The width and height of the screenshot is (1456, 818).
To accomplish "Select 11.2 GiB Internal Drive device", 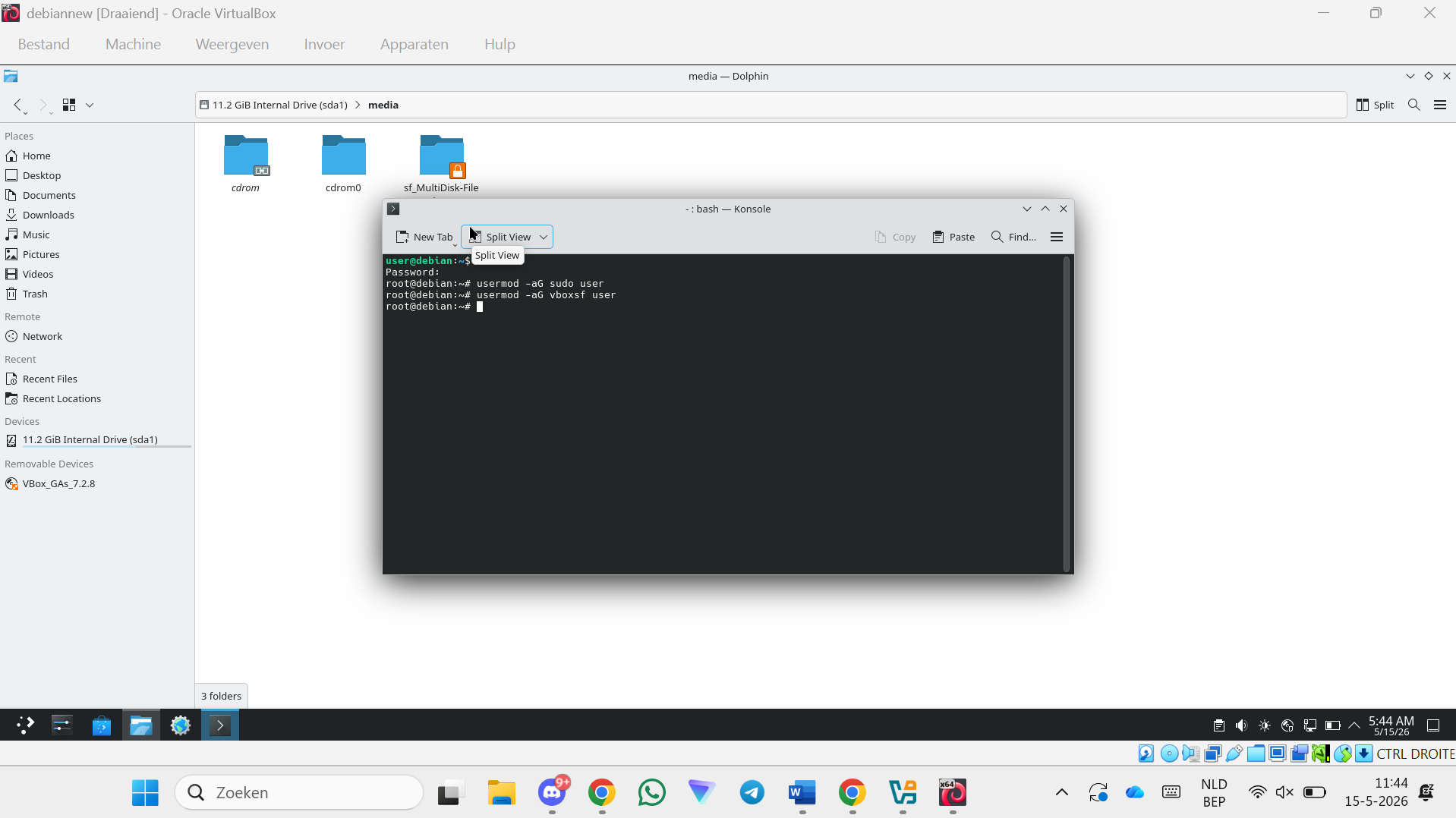I will pyautogui.click(x=90, y=439).
